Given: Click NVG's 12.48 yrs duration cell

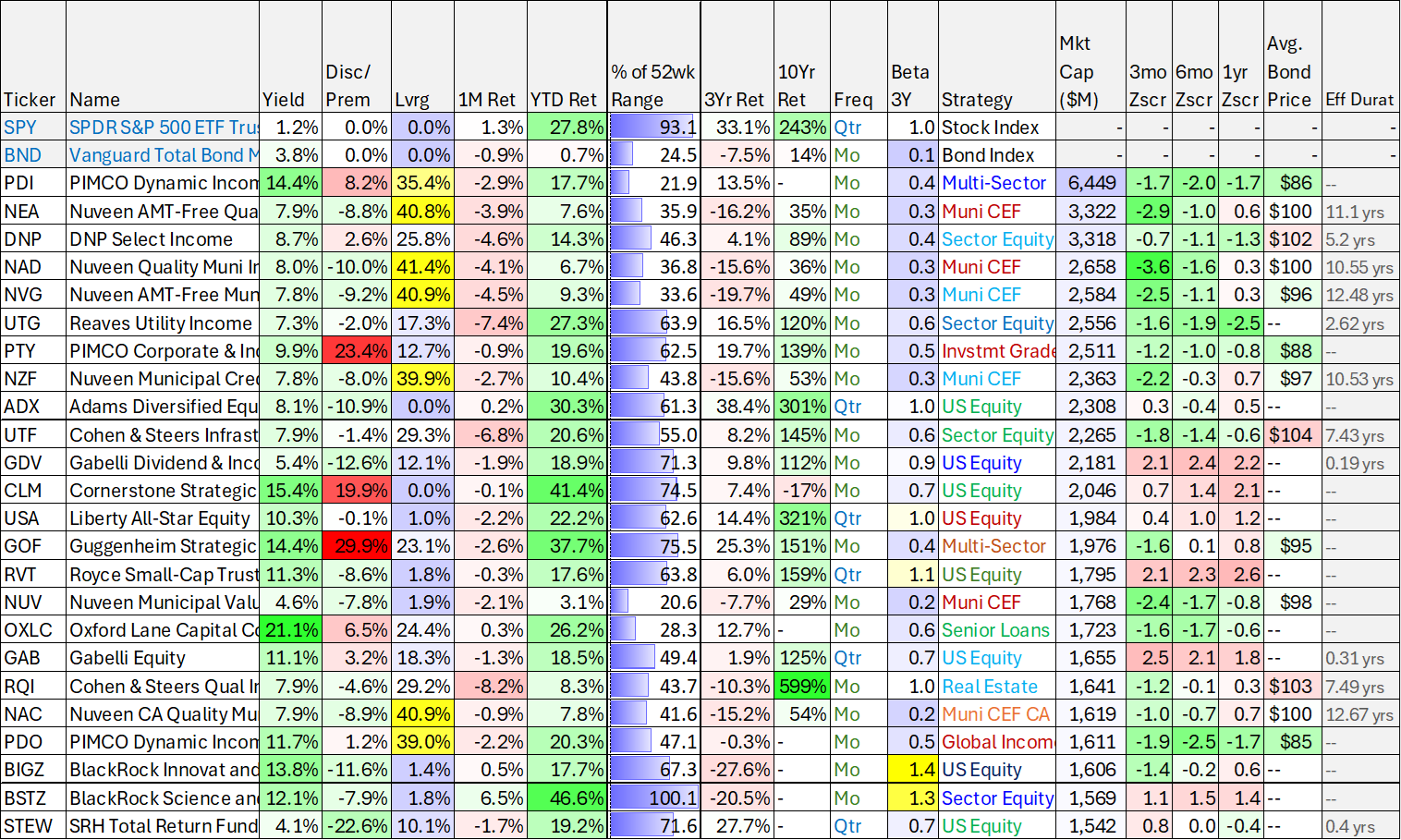Looking at the screenshot, I should pos(1359,296).
